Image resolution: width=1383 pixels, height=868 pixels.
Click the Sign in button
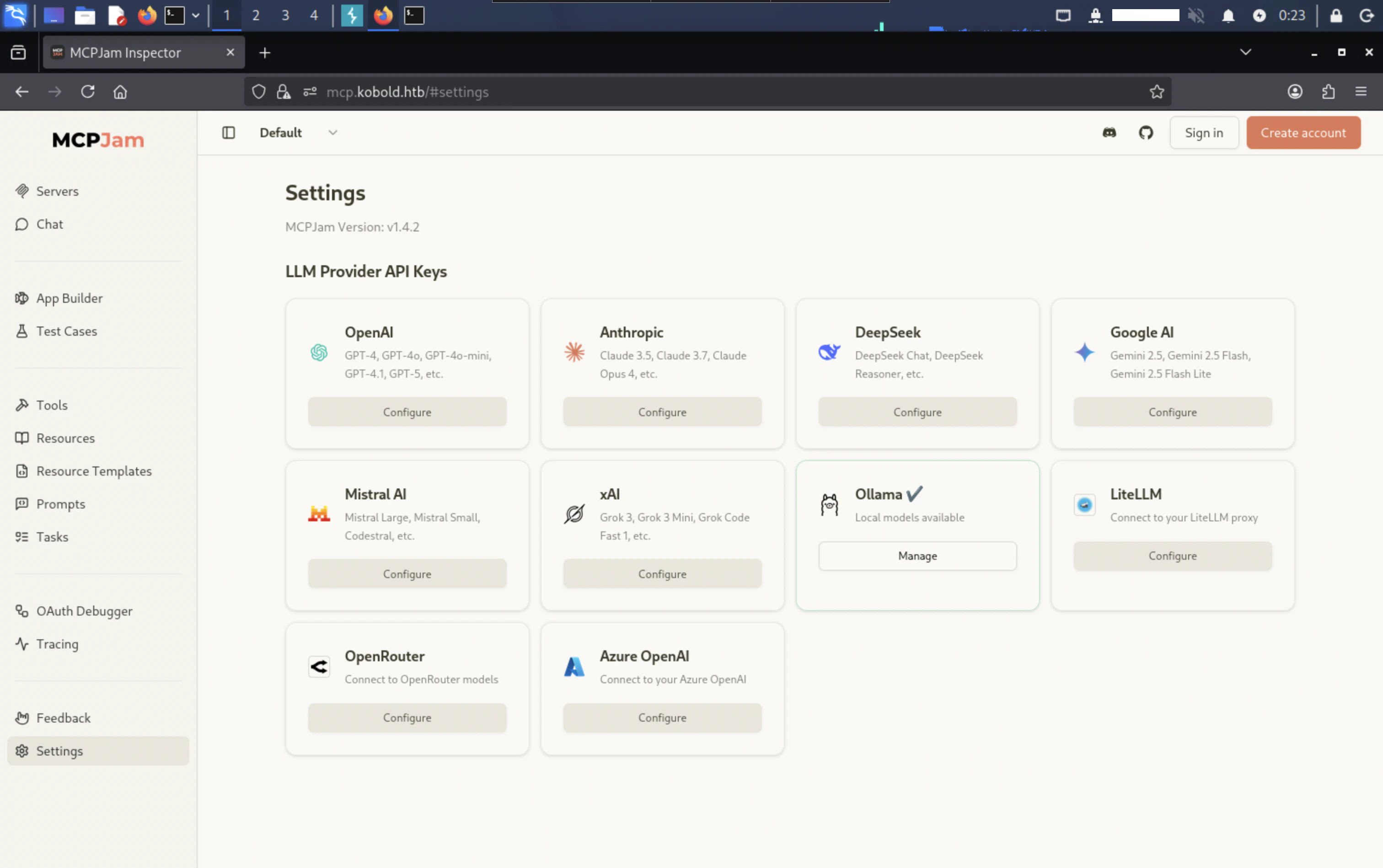[x=1204, y=133]
